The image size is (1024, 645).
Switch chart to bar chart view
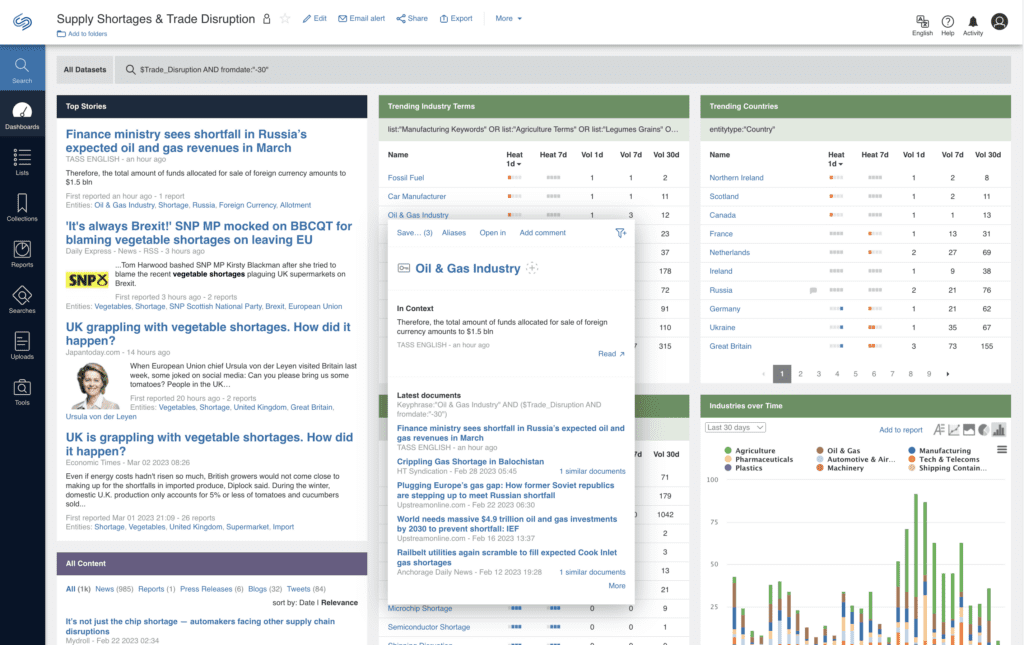click(x=999, y=430)
